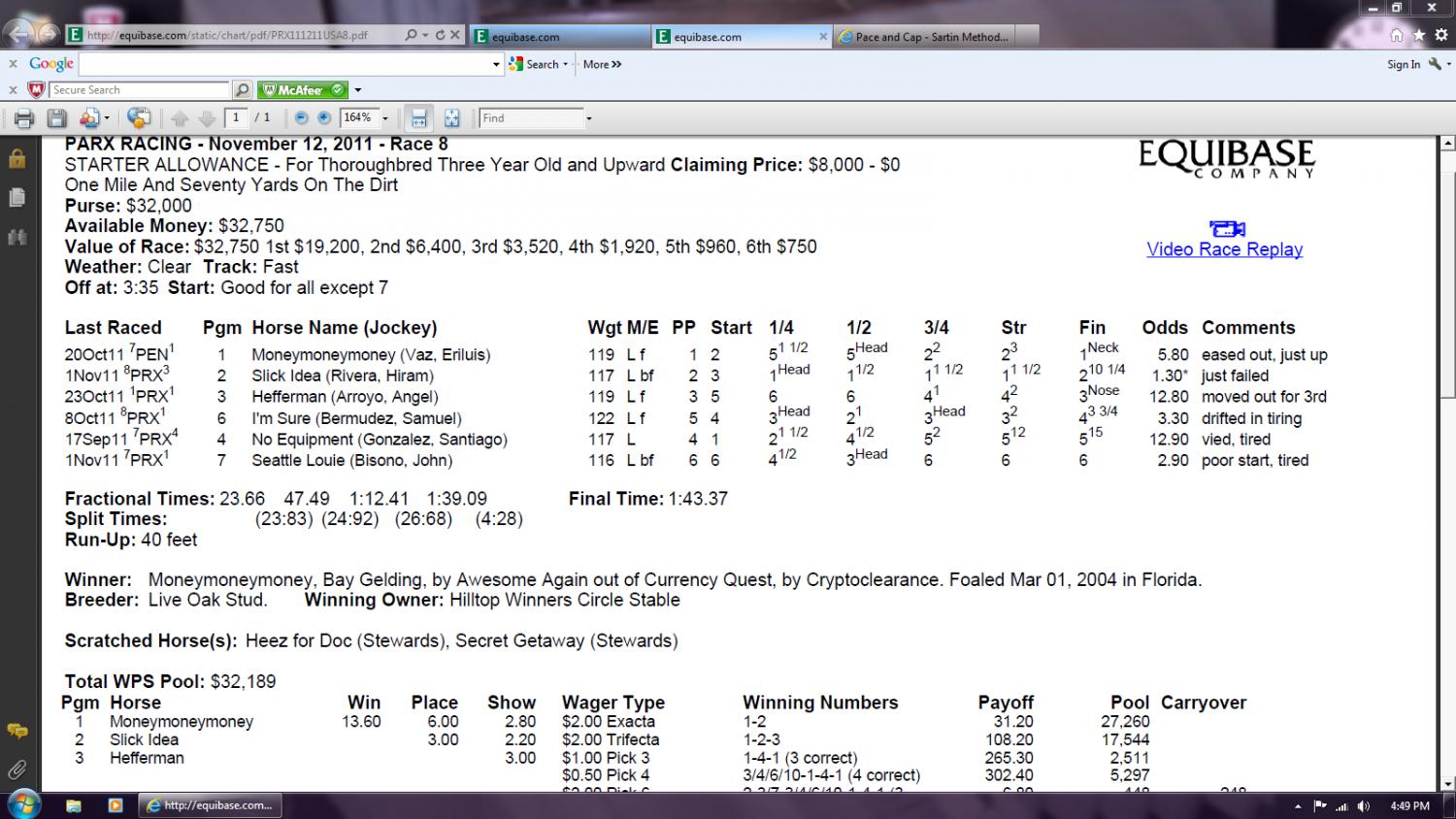Close the McAfee toolbar
The height and width of the screenshot is (819, 1456).
13,89
